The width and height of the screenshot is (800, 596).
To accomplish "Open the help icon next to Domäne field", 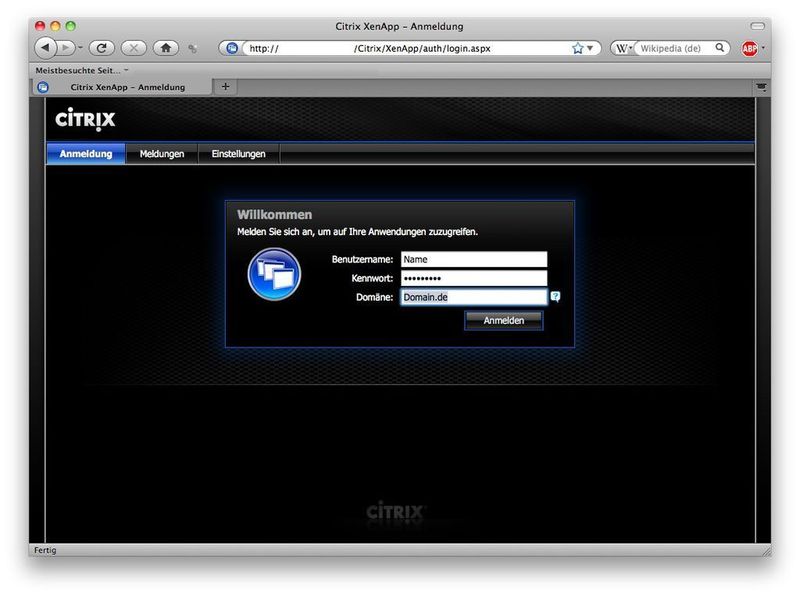I will point(555,296).
